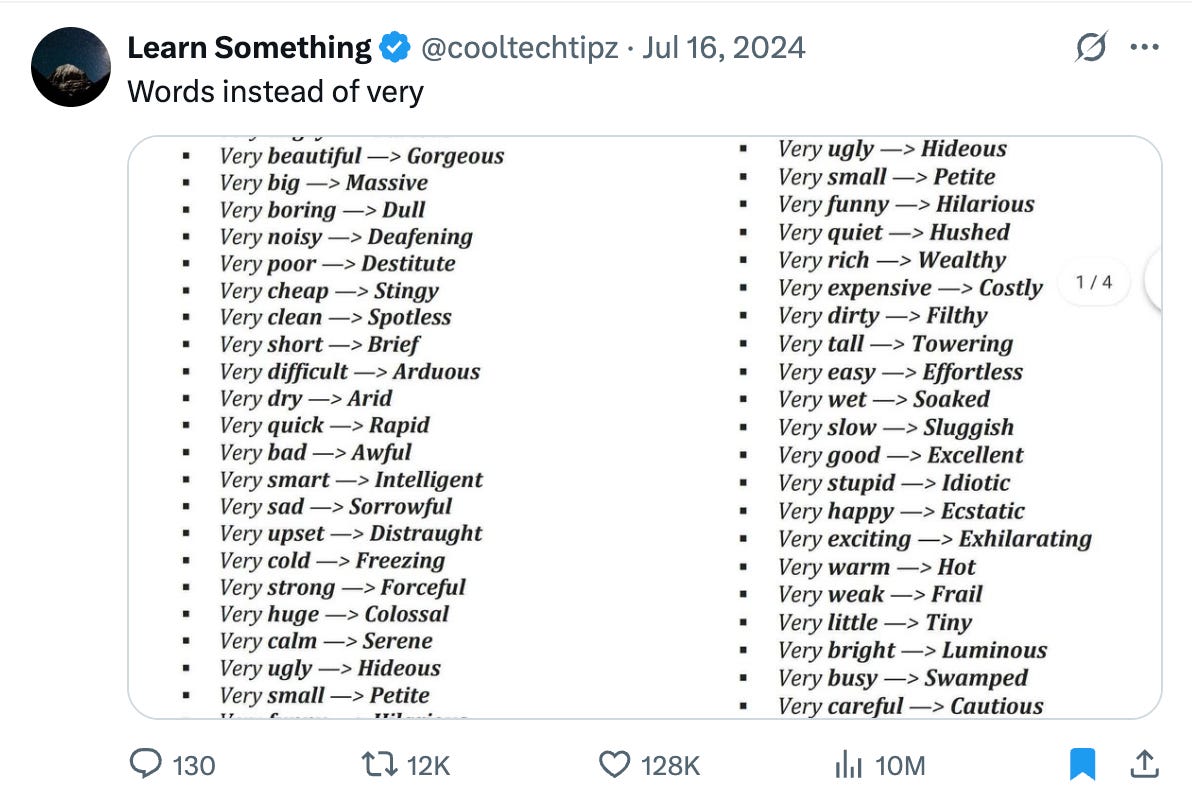Open the Learn Something profile avatar
This screenshot has height=802, width=1192.
point(70,67)
